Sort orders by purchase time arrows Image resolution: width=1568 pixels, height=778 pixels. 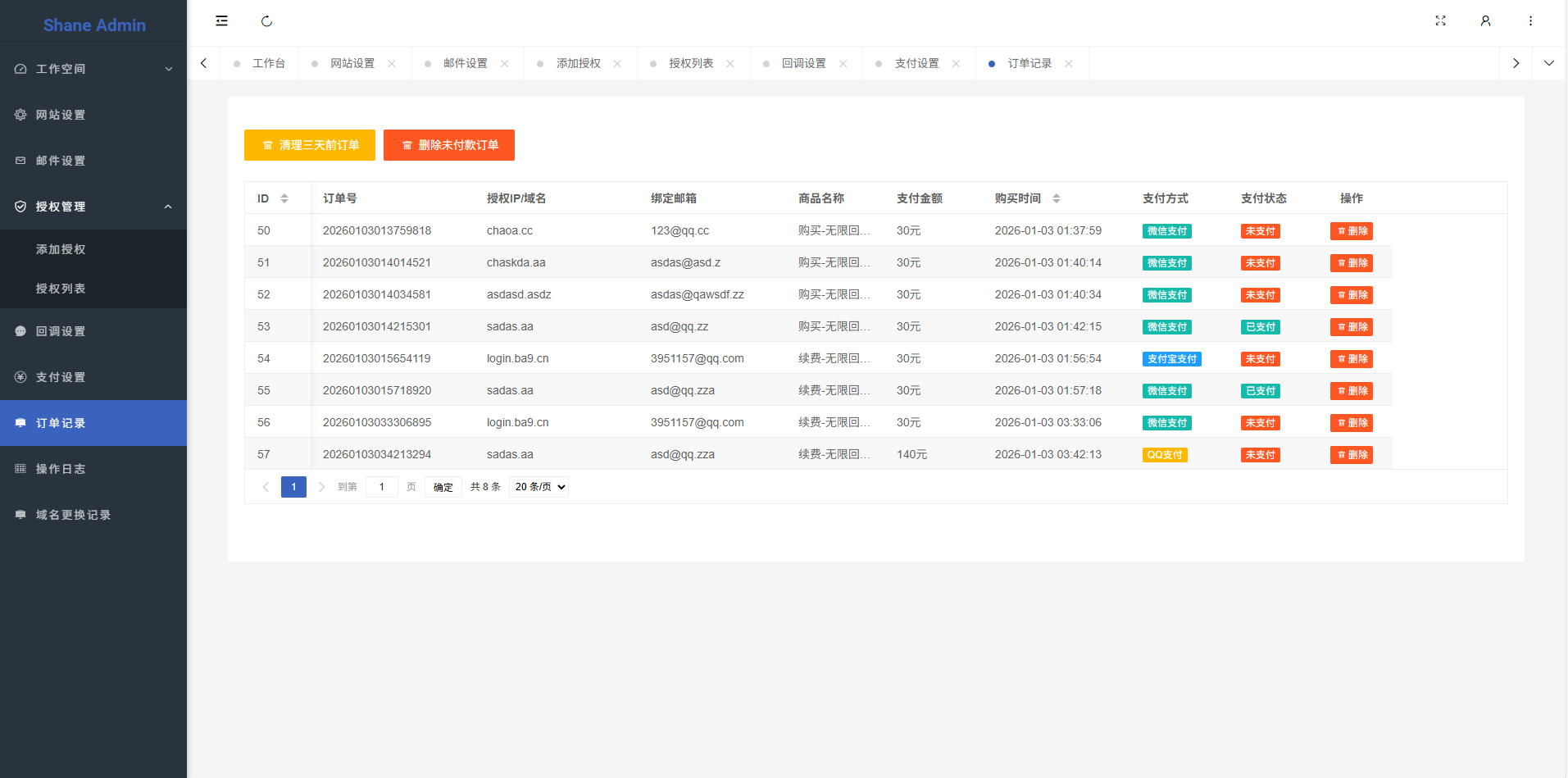[x=1057, y=198]
